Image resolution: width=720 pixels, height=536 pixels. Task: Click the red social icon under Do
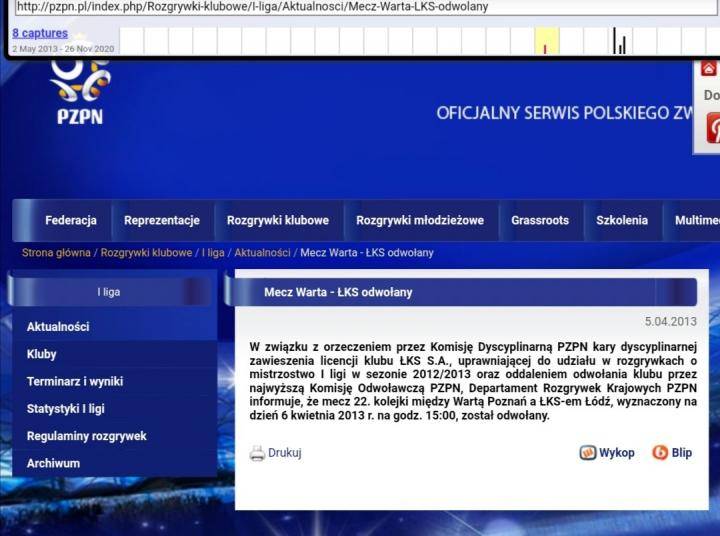click(713, 128)
